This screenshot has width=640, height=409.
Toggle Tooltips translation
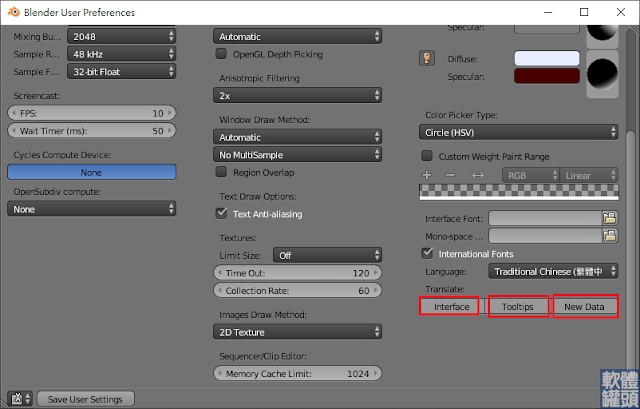(x=518, y=307)
